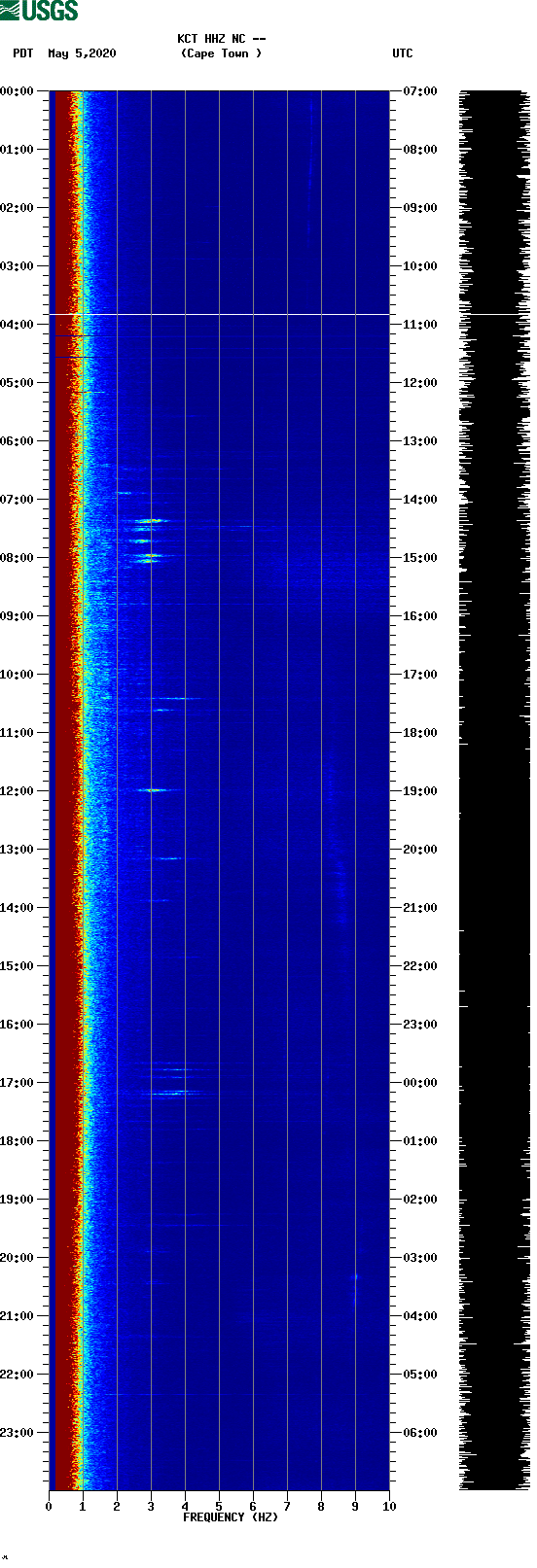Screen dimensions: 537x1568
Task: Click the 0 Hz frequency tick label
Action: pyautogui.click(x=49, y=1507)
